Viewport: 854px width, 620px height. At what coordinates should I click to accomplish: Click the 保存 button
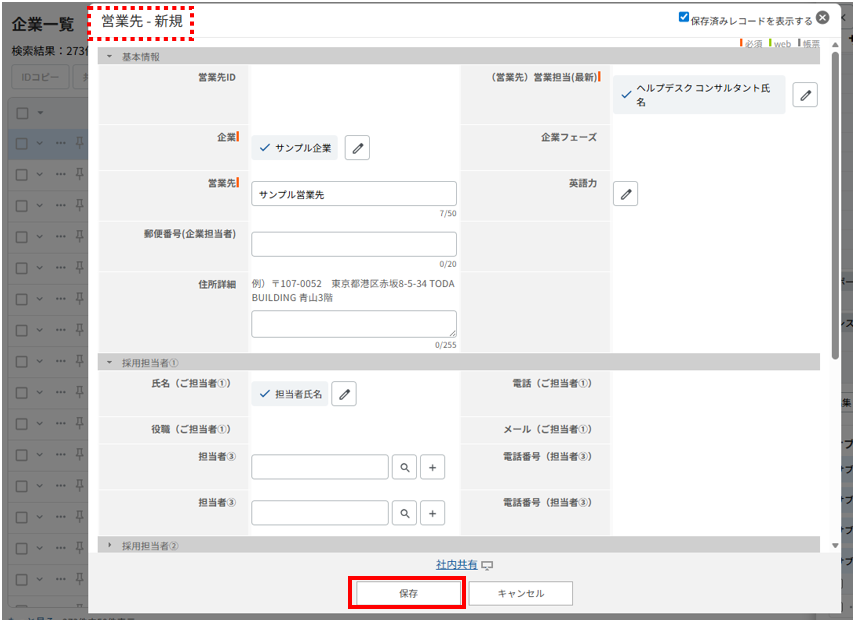click(407, 593)
